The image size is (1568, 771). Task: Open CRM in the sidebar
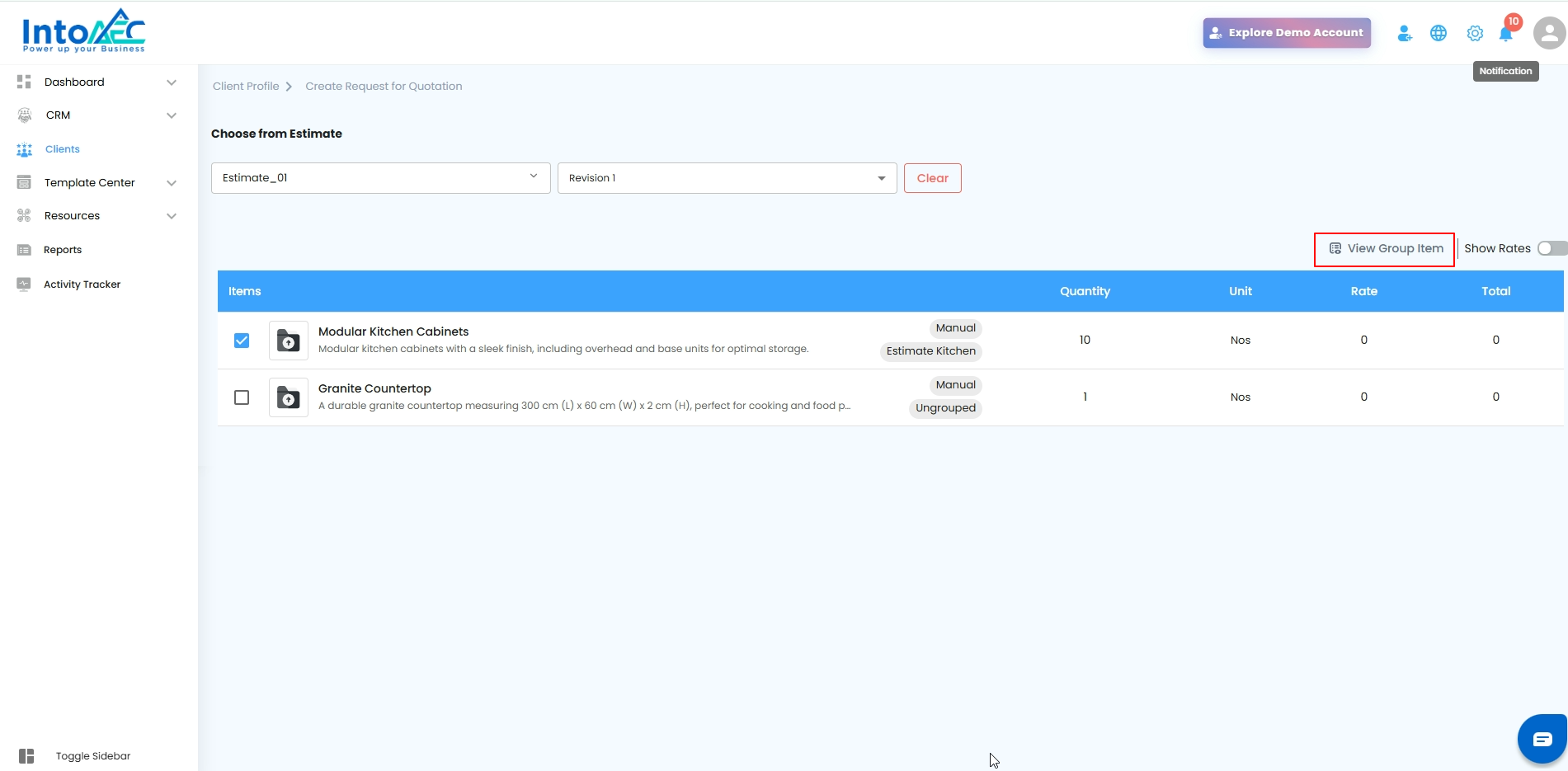tap(58, 115)
